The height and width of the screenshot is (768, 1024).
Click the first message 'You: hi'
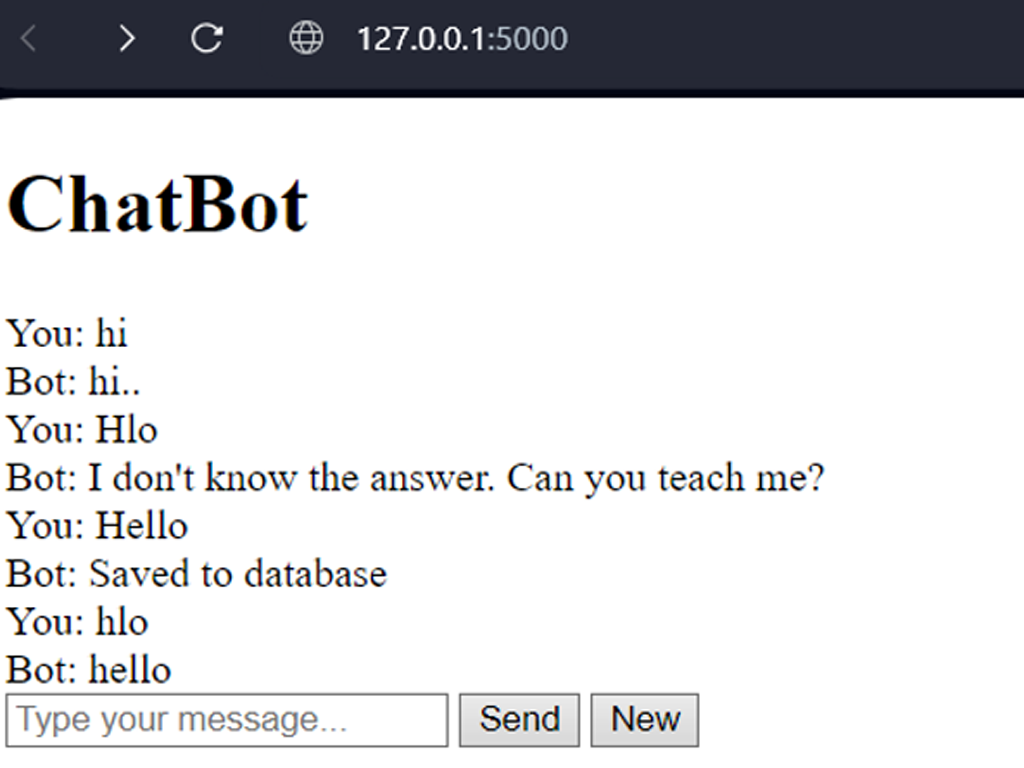67,333
